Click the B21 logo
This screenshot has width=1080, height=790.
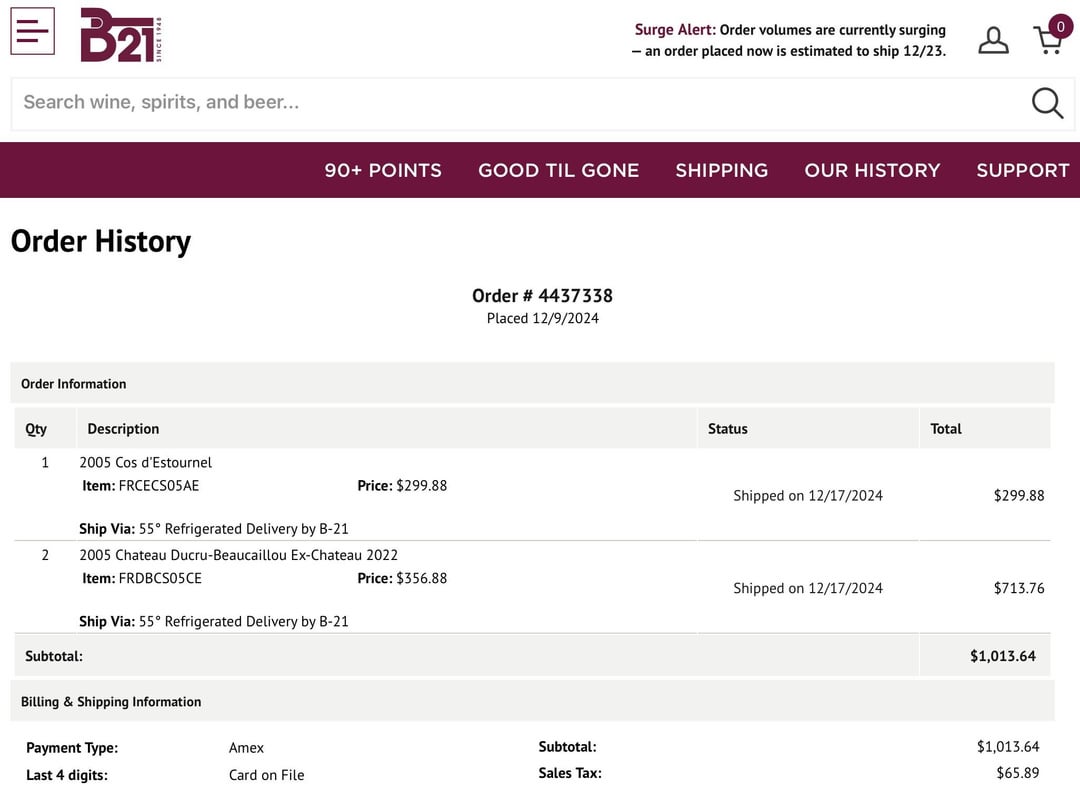point(120,35)
